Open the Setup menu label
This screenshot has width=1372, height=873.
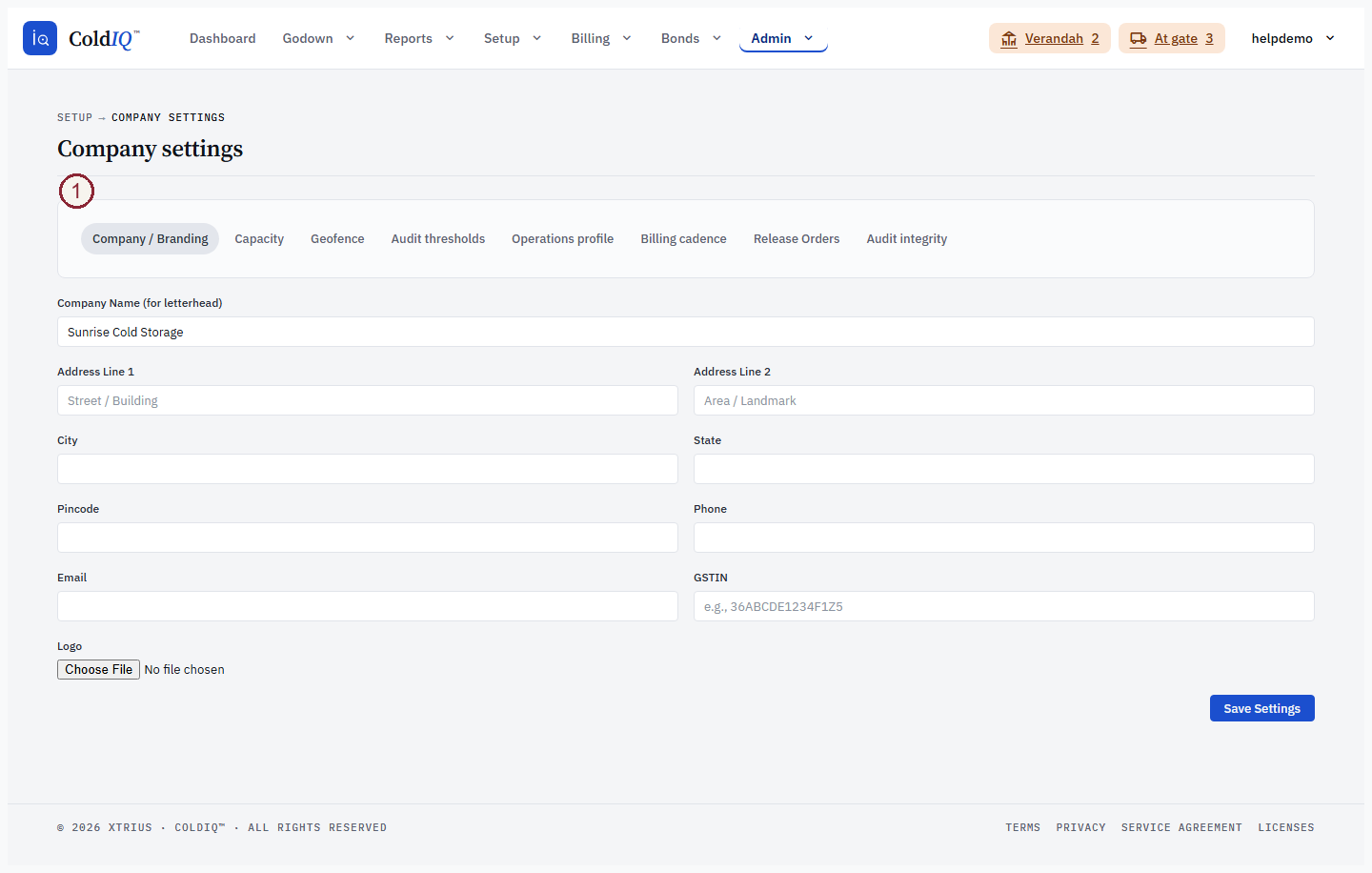point(502,38)
